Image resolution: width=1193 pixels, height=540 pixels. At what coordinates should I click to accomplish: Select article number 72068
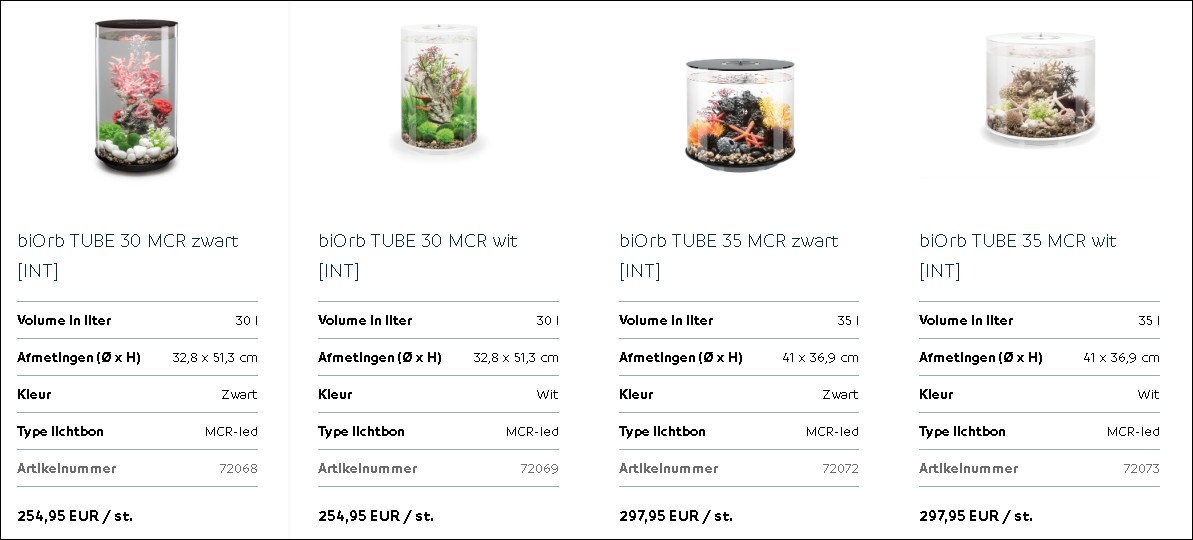point(238,469)
